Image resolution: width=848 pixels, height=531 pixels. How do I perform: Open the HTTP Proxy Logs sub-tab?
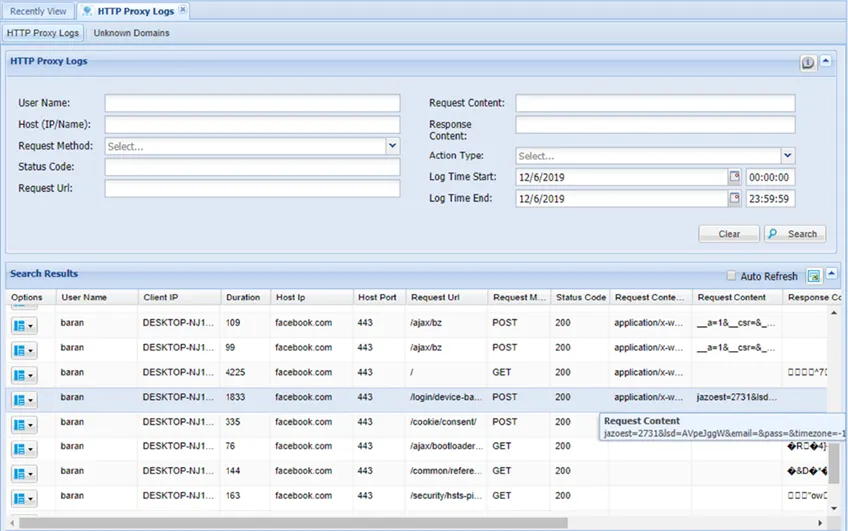[43, 33]
